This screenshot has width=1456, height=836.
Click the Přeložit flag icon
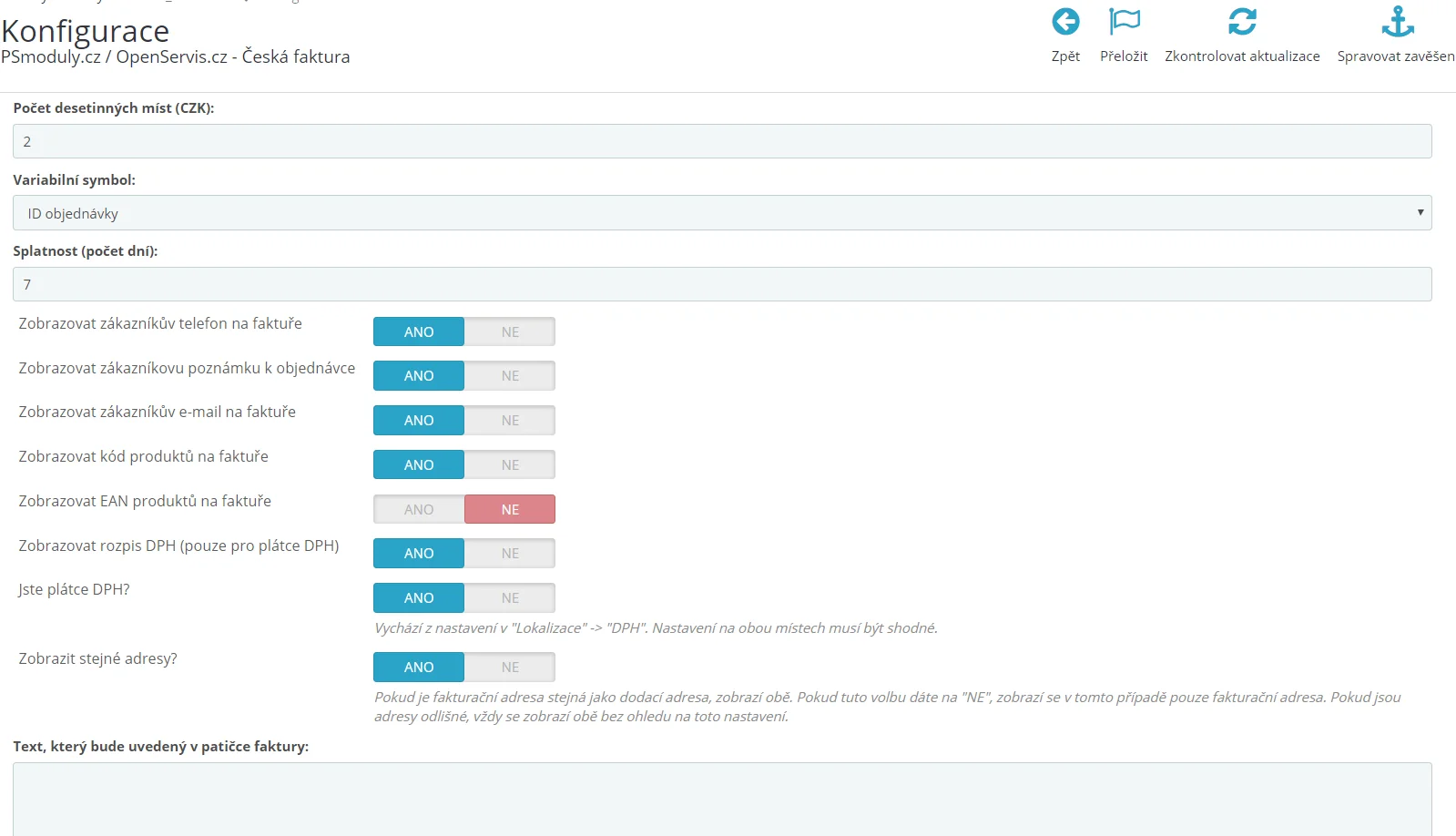[x=1124, y=22]
